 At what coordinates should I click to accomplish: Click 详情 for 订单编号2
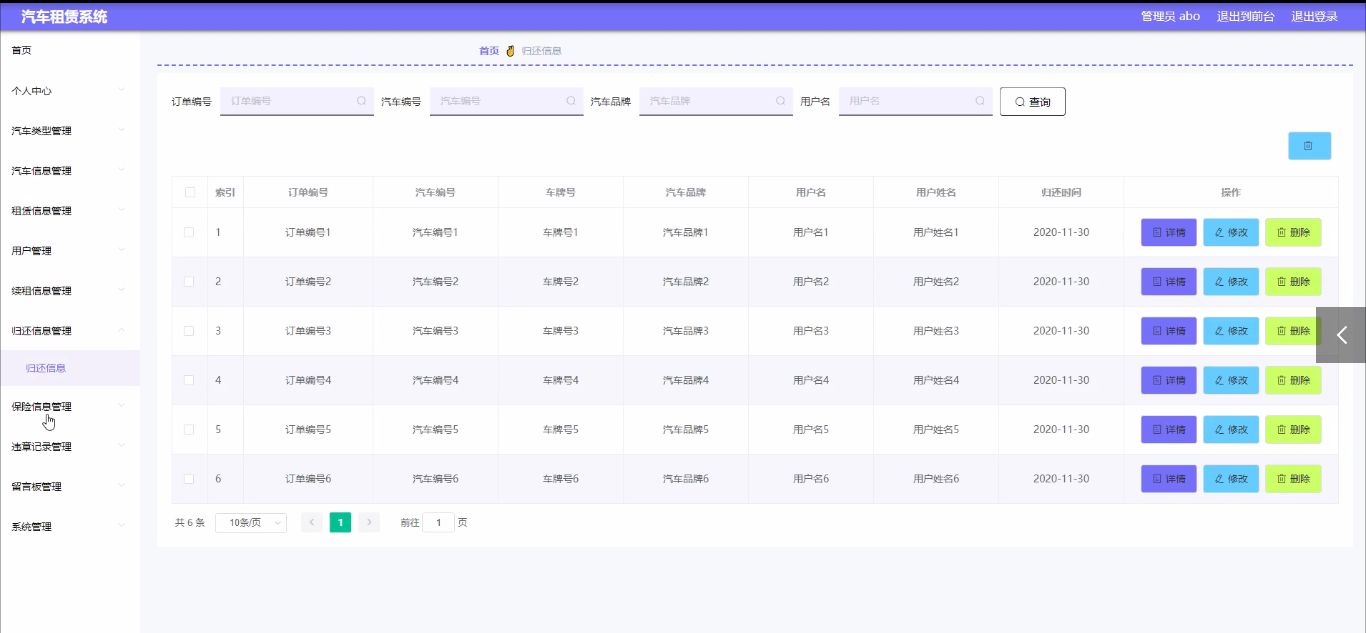tap(1169, 282)
